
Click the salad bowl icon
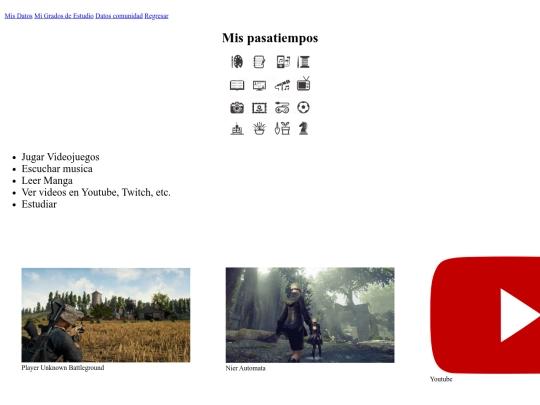tap(259, 129)
